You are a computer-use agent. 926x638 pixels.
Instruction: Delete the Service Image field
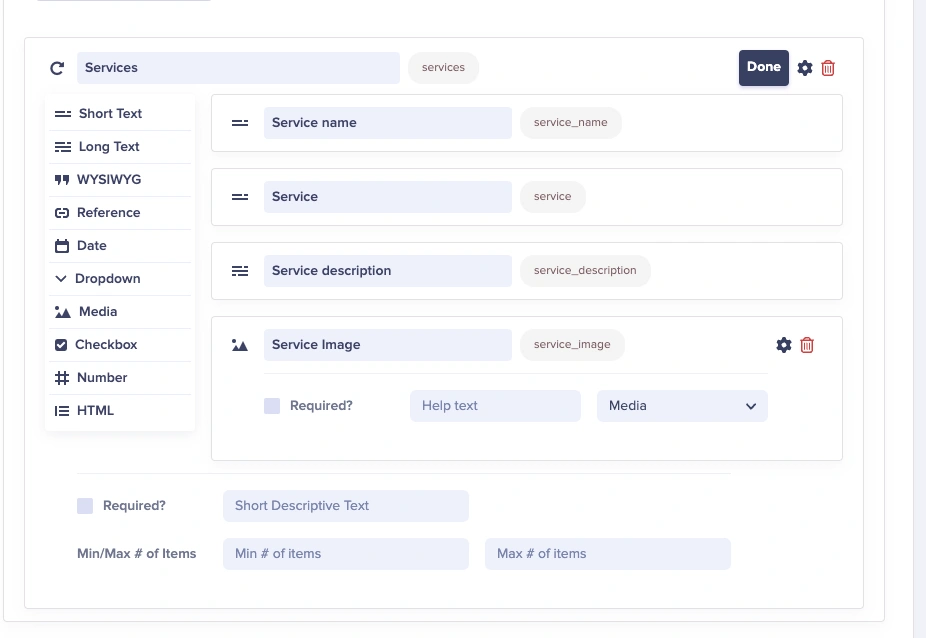(x=807, y=345)
